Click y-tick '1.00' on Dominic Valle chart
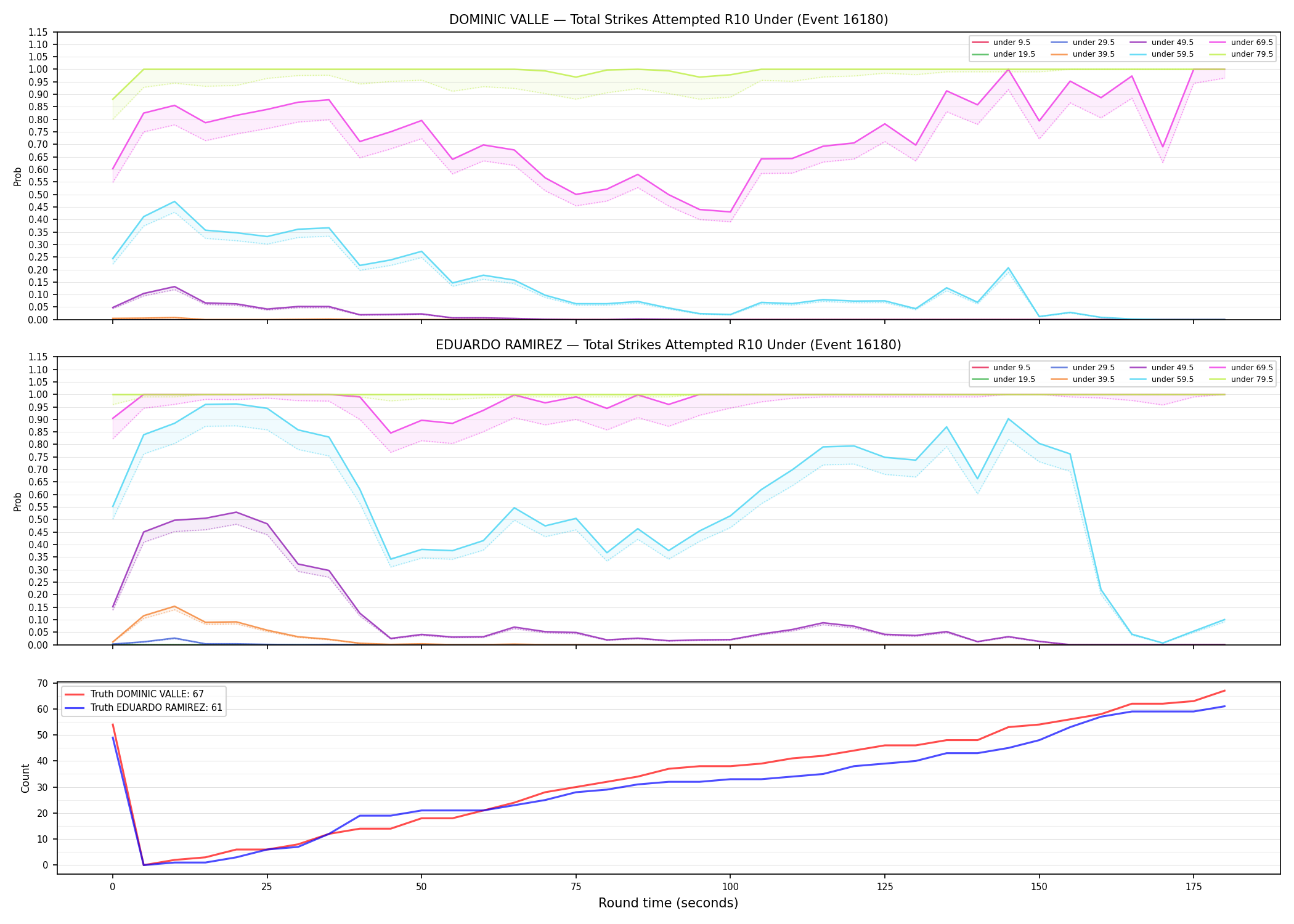Viewport: 1294px width, 924px height. 38,70
